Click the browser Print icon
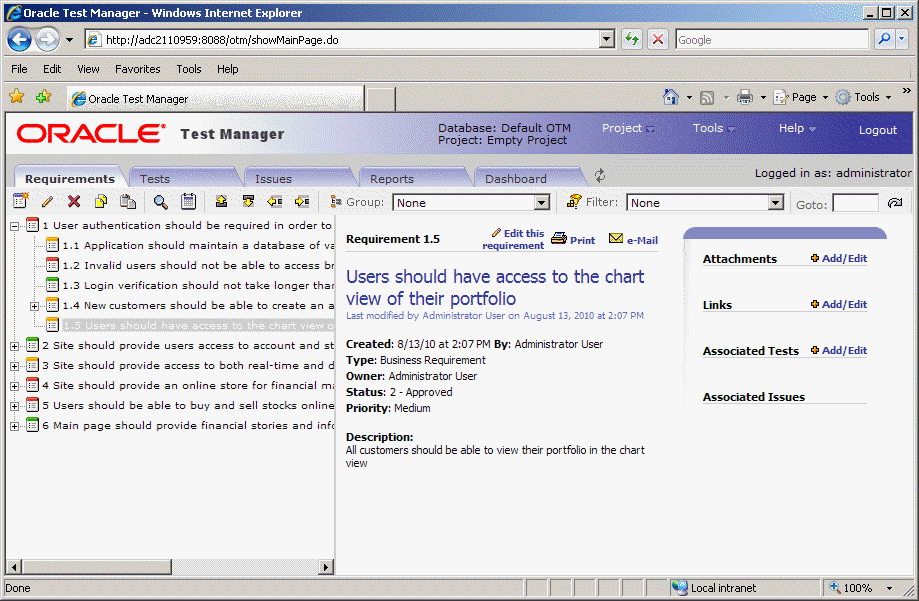The image size is (919, 601). [745, 97]
